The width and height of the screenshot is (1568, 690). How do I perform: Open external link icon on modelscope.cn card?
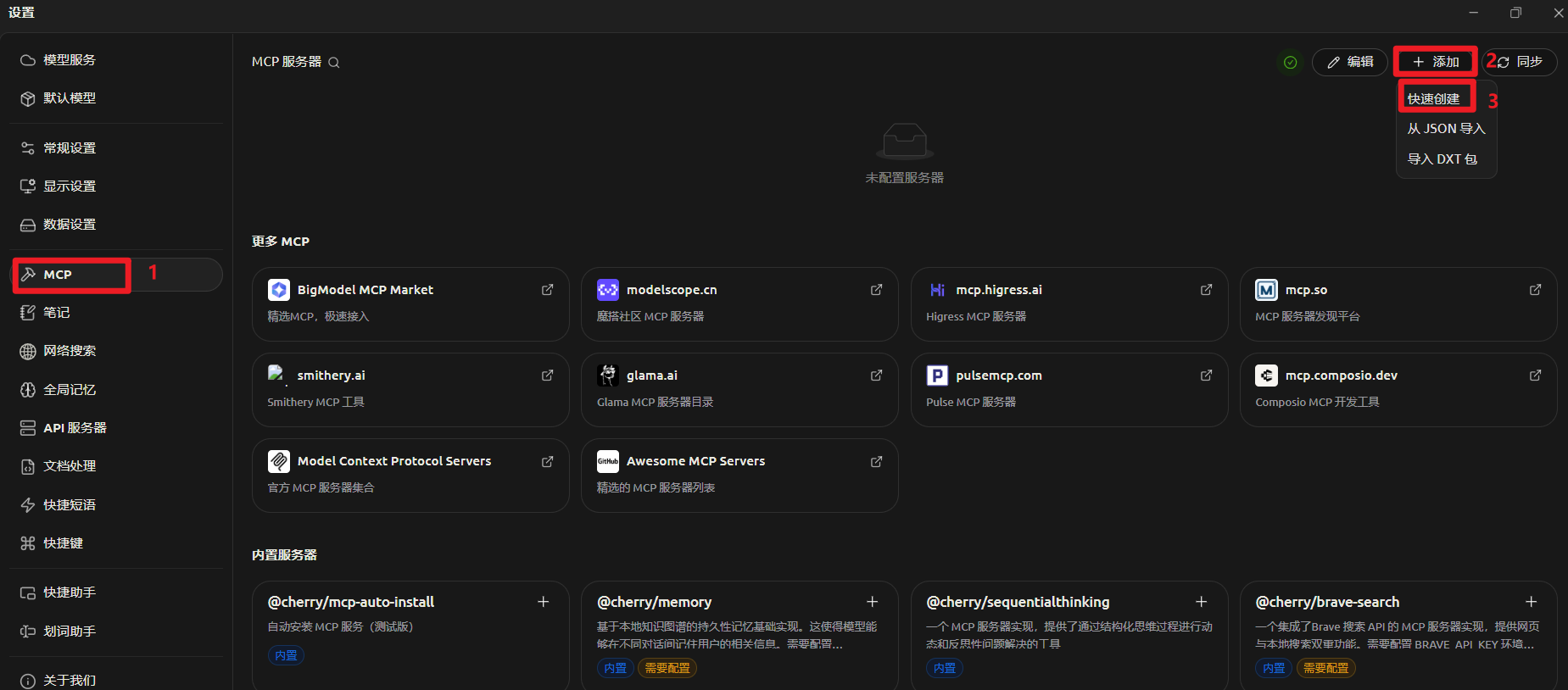pos(877,290)
